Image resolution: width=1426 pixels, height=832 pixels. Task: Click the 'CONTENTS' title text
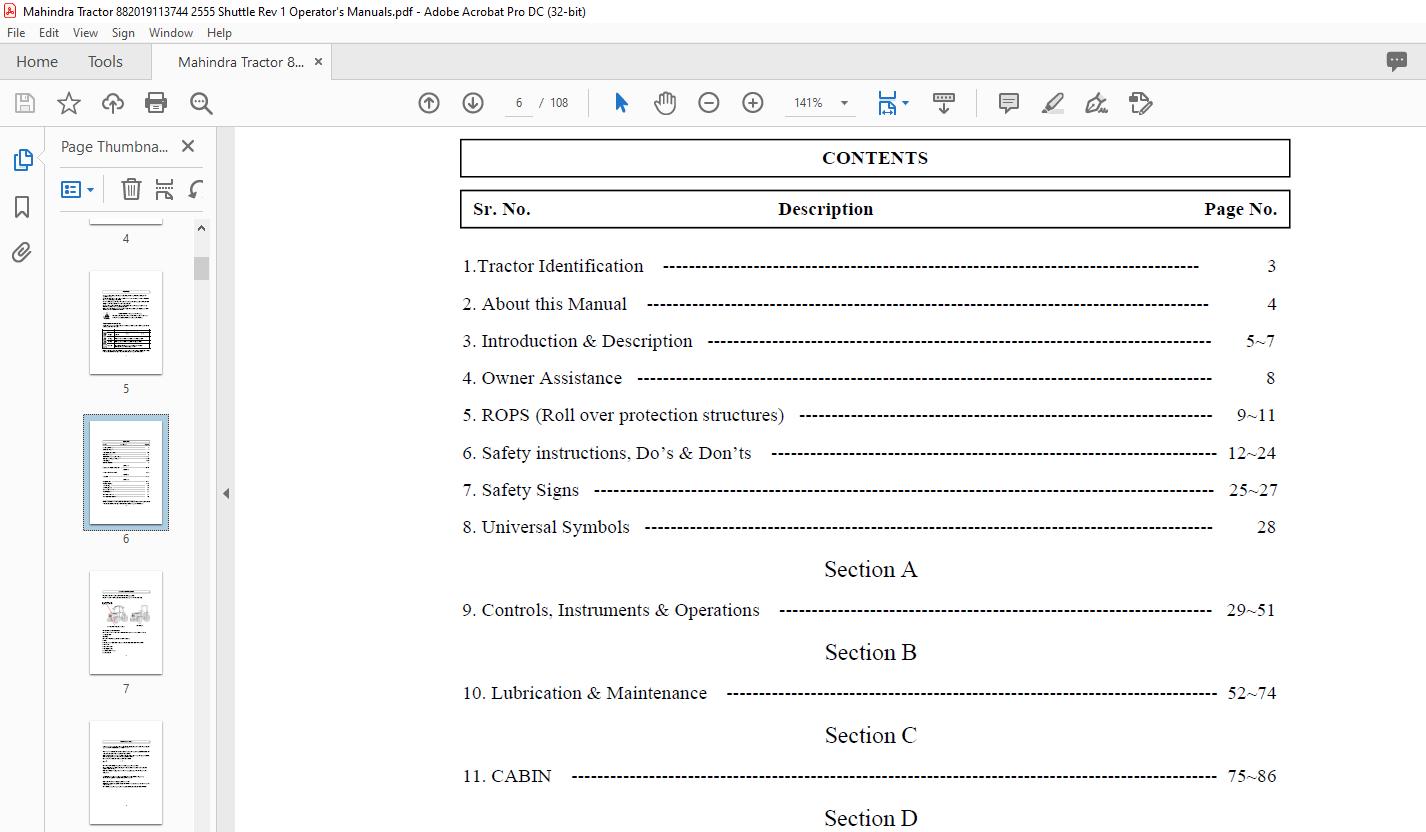click(875, 158)
